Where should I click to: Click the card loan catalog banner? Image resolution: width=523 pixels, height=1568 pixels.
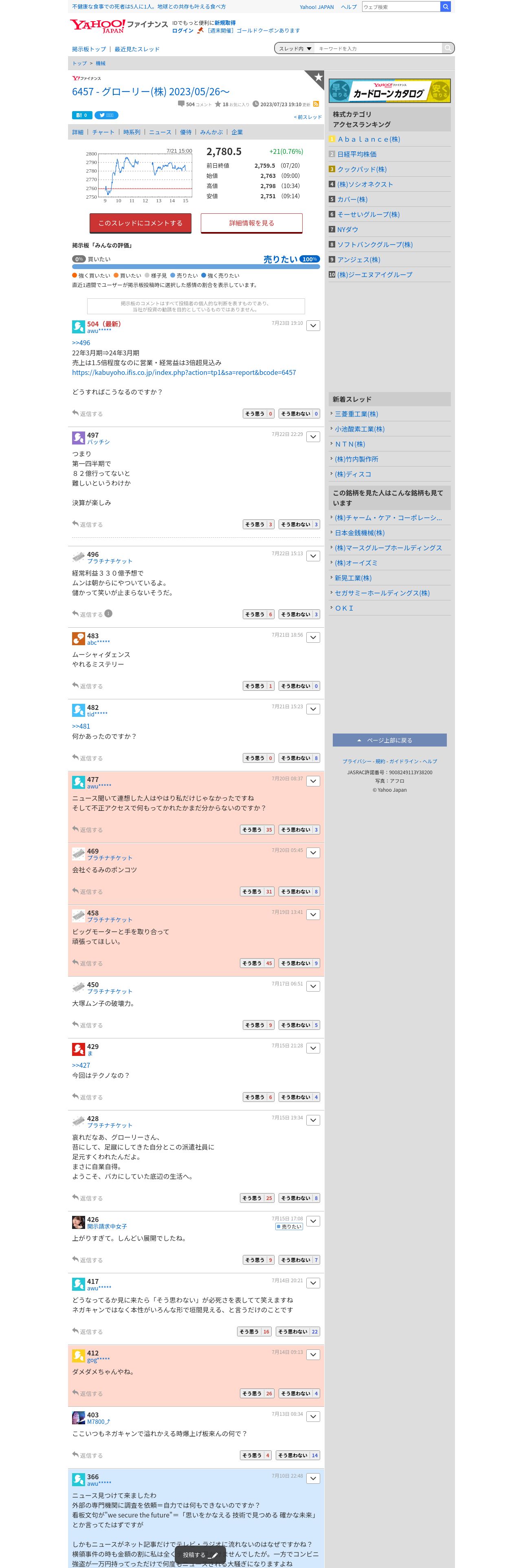pyautogui.click(x=390, y=91)
